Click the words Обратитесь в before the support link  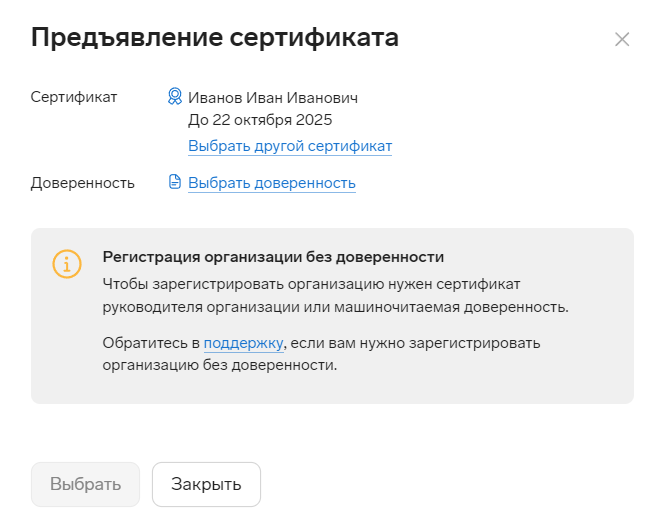pyautogui.click(x=151, y=343)
